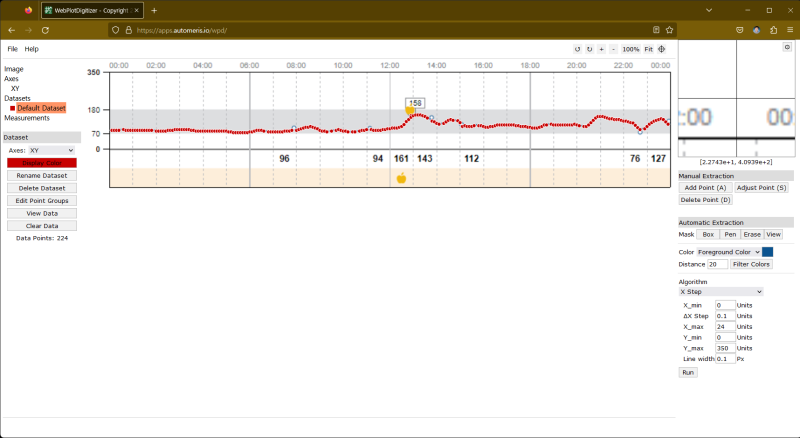Select Datasets in the tree
The image size is (800, 438).
pyautogui.click(x=17, y=98)
